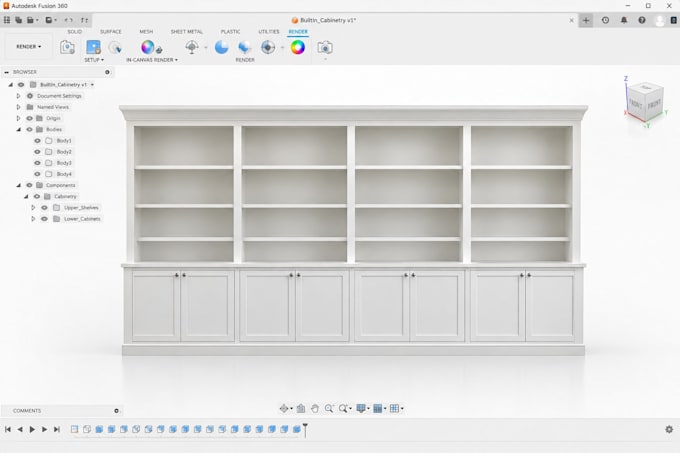Select the timeline end marker
Image resolution: width=680 pixels, height=453 pixels.
[305, 430]
